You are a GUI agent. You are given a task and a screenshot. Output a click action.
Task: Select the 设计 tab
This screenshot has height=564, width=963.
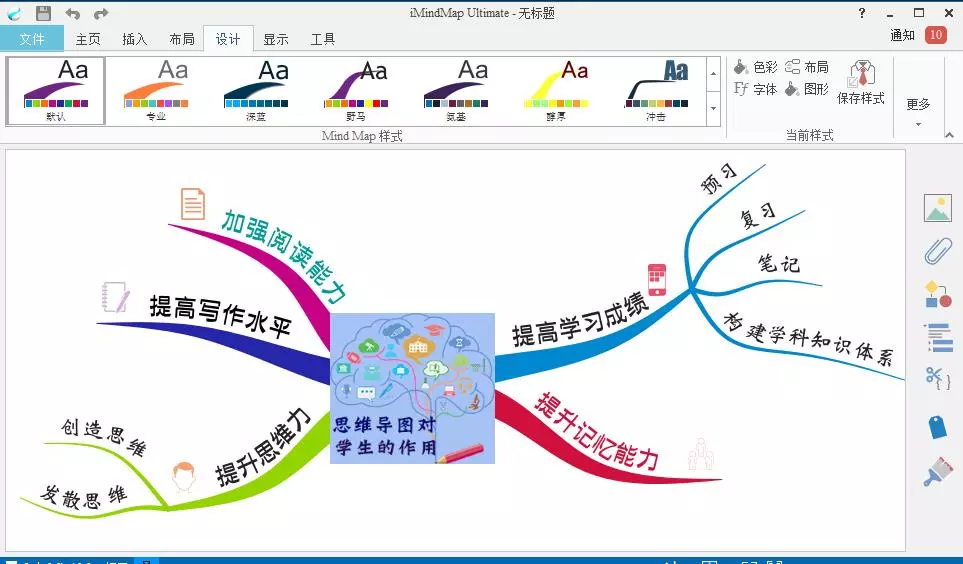pyautogui.click(x=228, y=39)
